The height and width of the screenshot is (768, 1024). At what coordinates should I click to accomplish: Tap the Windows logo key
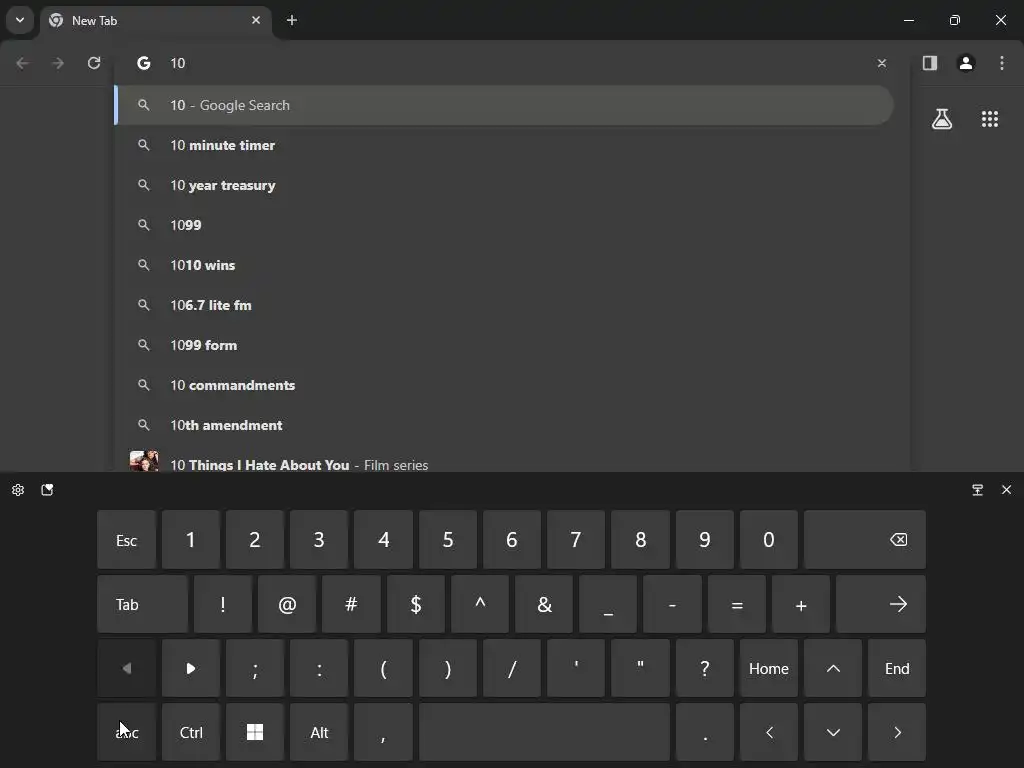coord(255,732)
